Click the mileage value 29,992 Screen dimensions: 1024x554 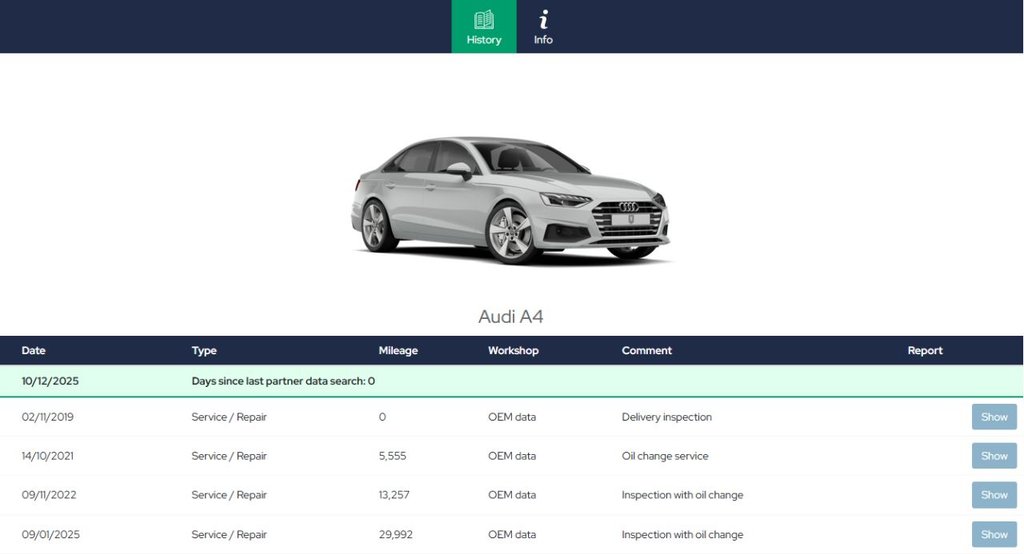pos(396,534)
